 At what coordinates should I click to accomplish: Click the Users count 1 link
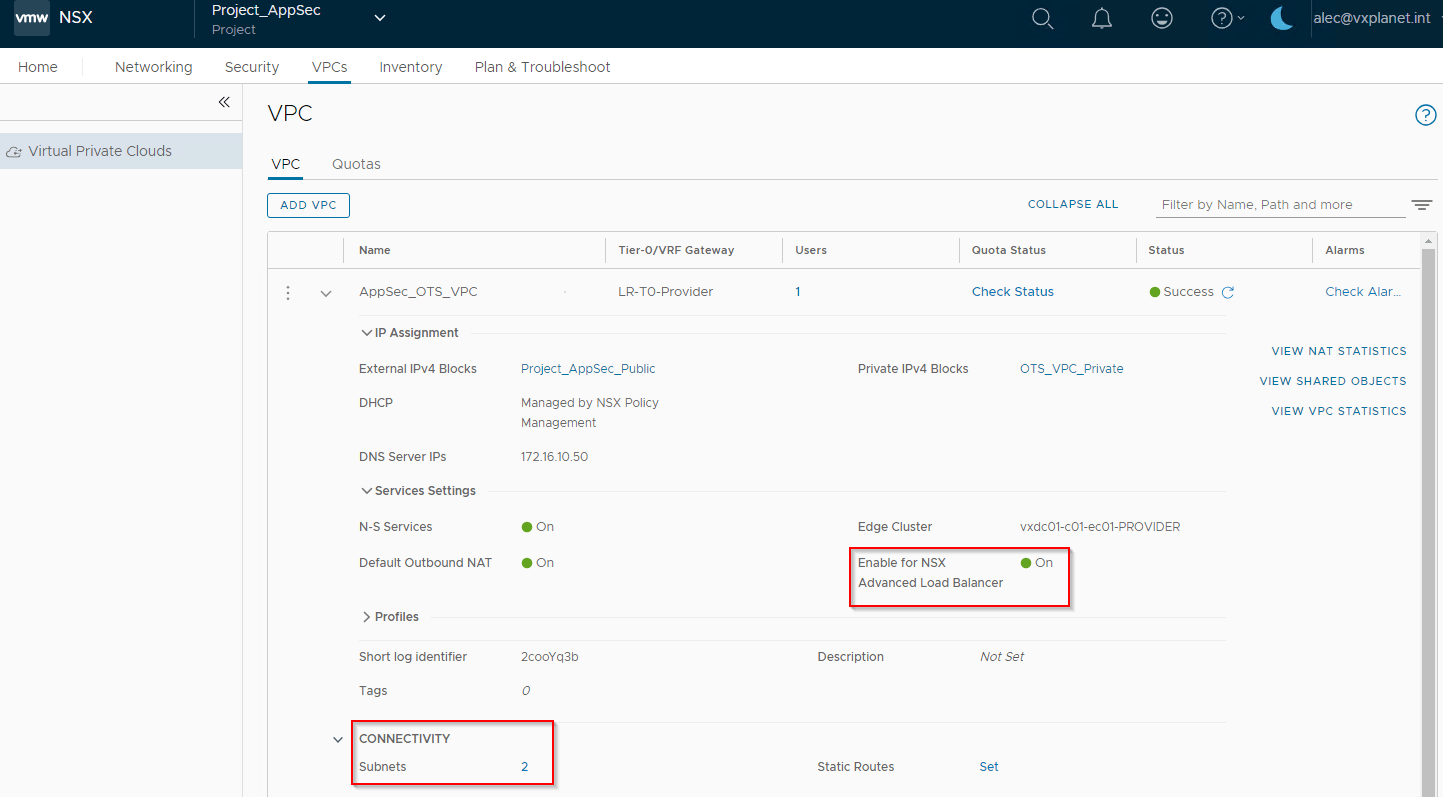tap(798, 292)
